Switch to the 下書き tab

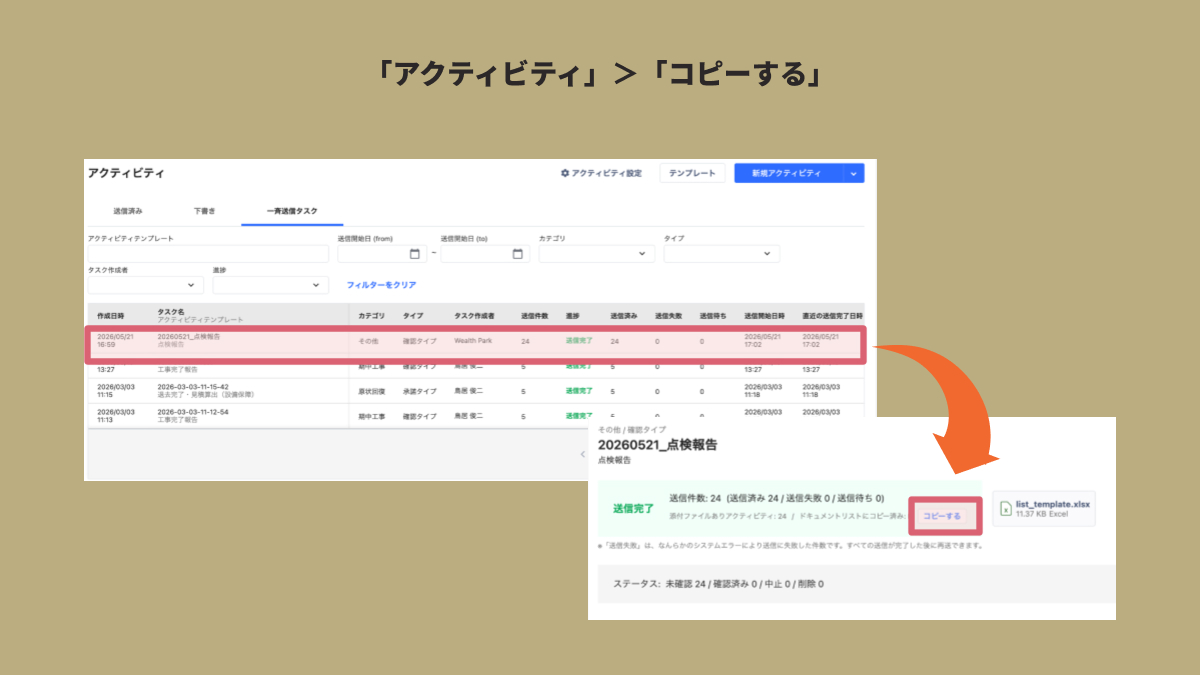coord(204,211)
